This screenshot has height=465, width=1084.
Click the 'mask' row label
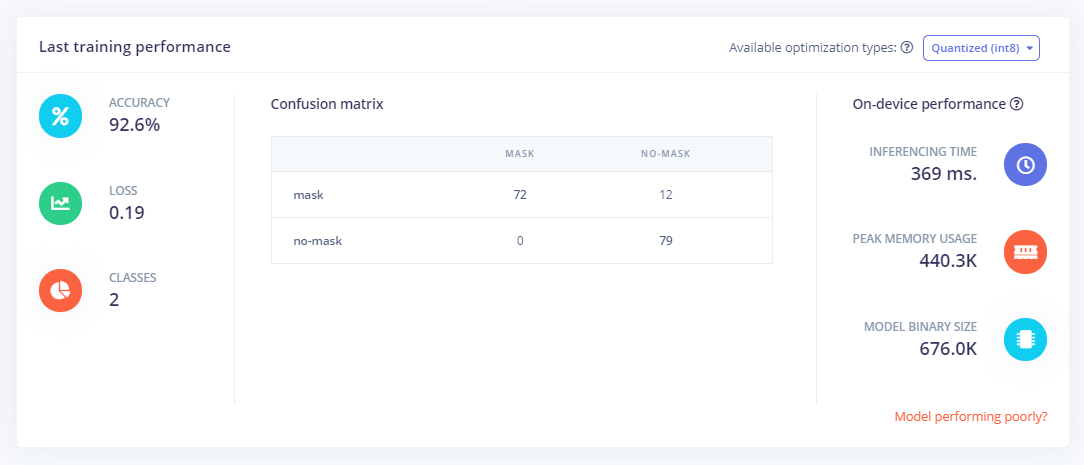[308, 195]
